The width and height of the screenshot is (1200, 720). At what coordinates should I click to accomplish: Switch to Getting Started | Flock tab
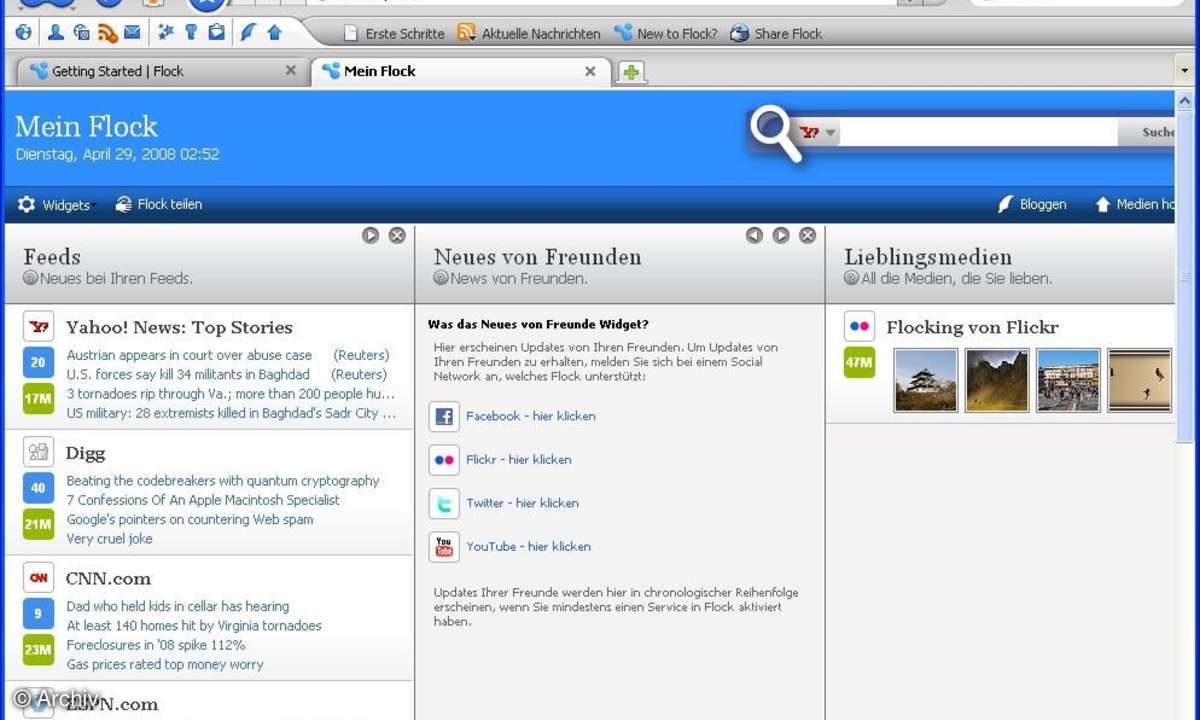pos(162,71)
